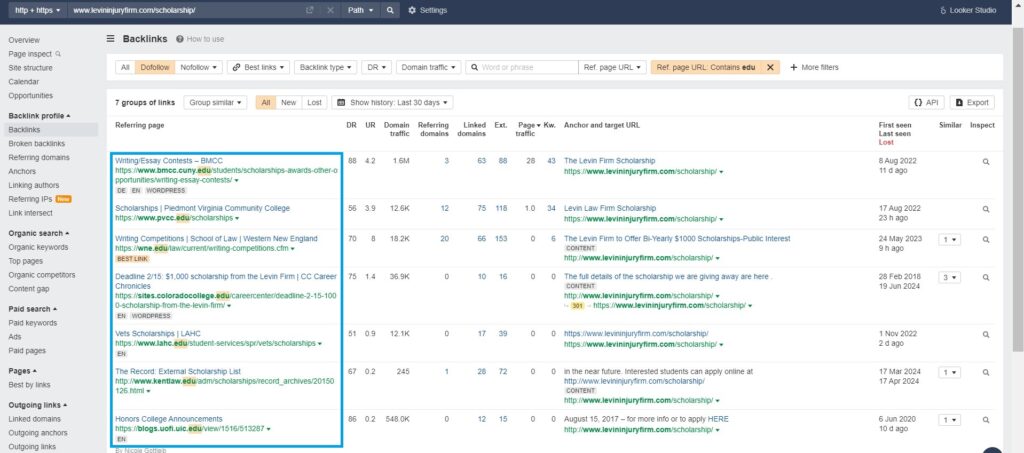Select the All link-type filter
The image size is (1024, 453).
(125, 67)
